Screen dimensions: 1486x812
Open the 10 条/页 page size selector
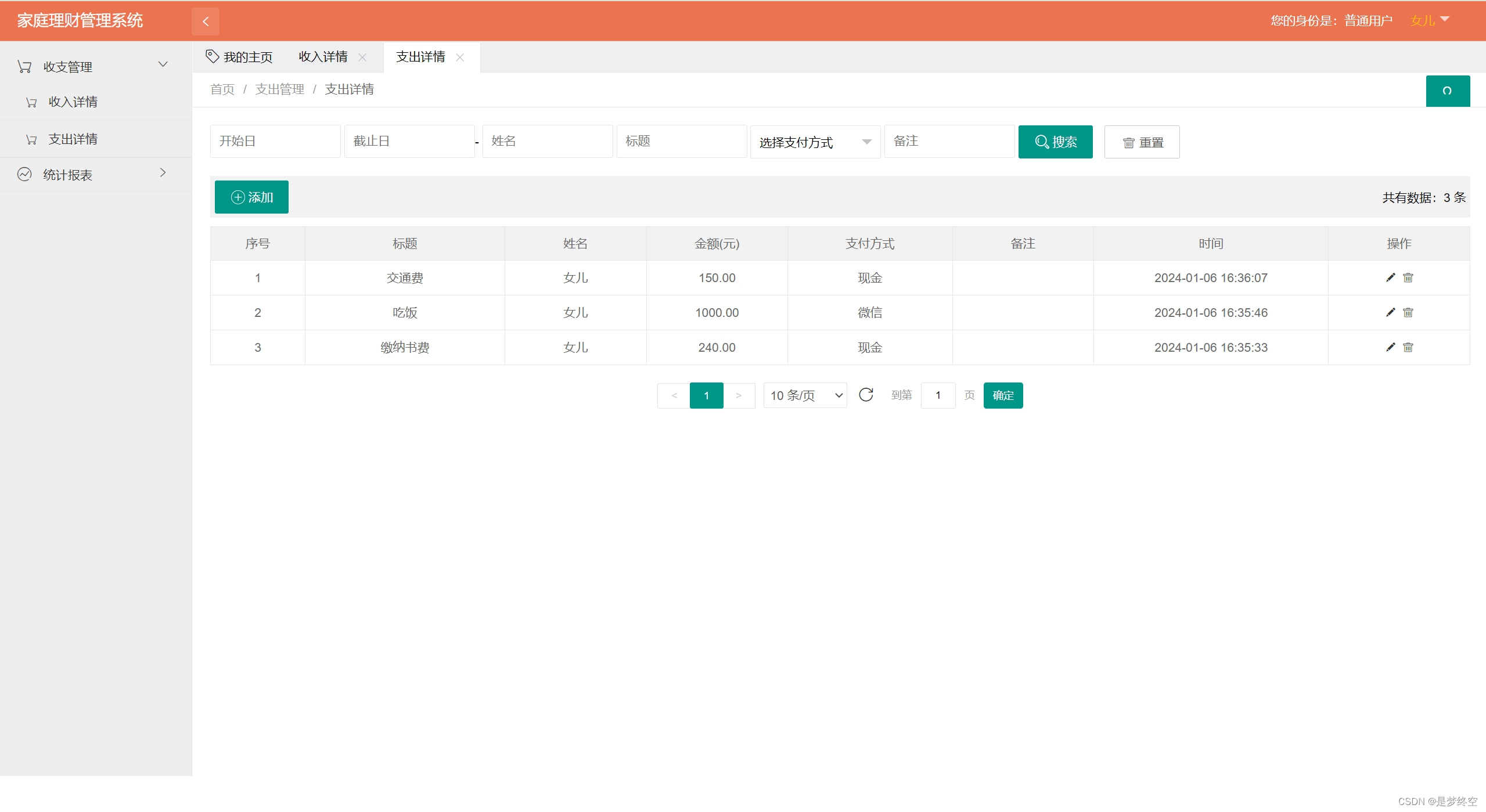(x=804, y=395)
